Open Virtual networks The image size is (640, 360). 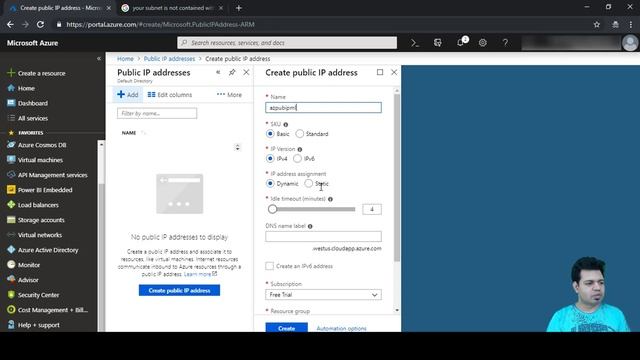tap(34, 235)
